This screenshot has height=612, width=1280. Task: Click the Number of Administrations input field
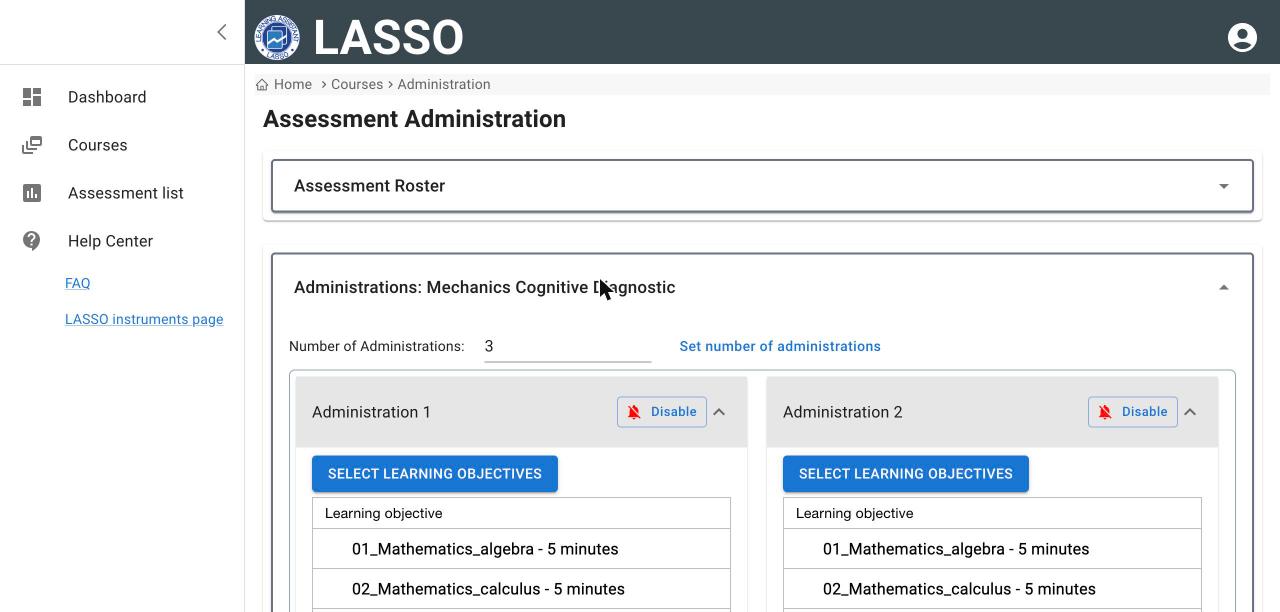[568, 346]
